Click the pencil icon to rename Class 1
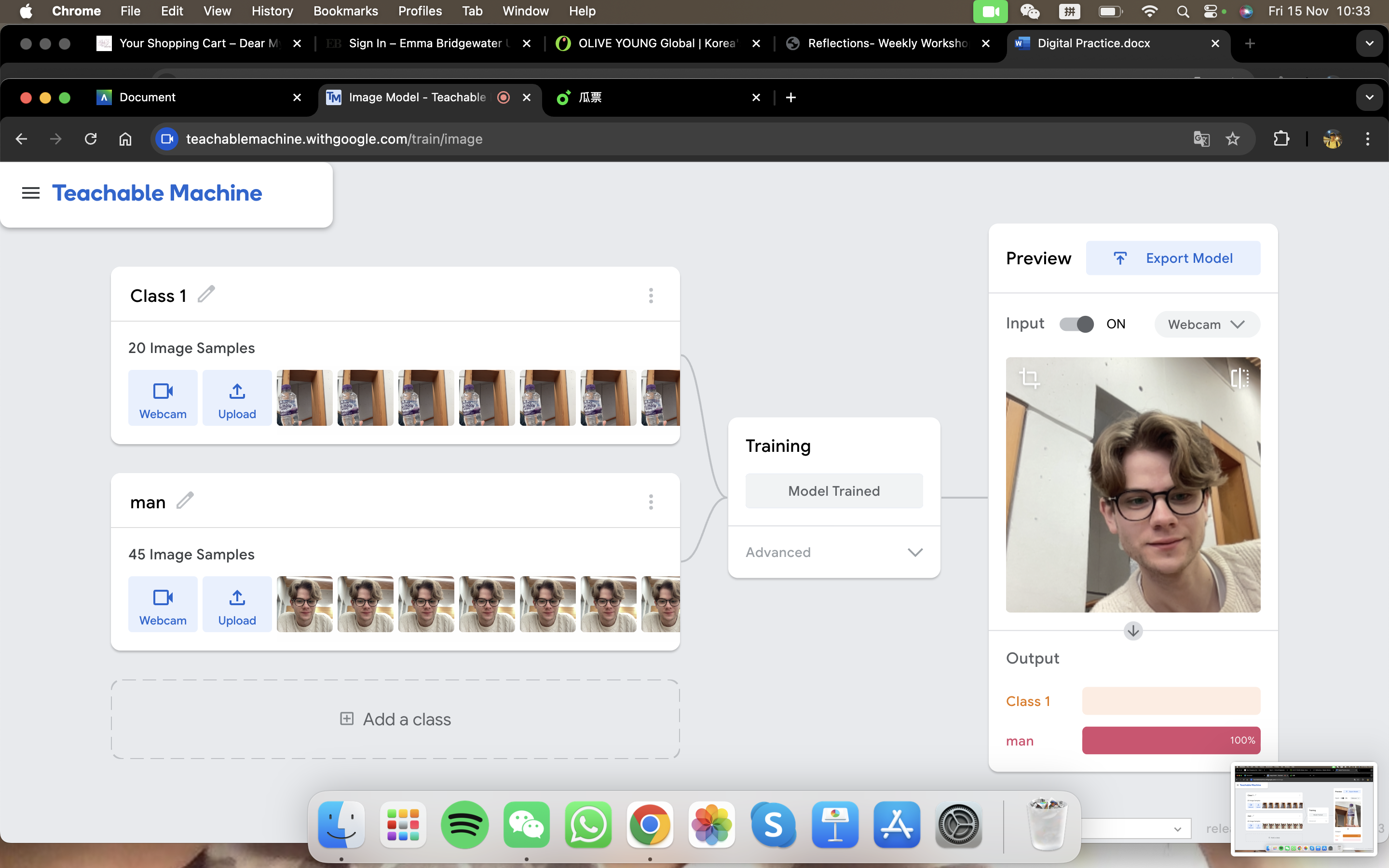 click(x=206, y=295)
